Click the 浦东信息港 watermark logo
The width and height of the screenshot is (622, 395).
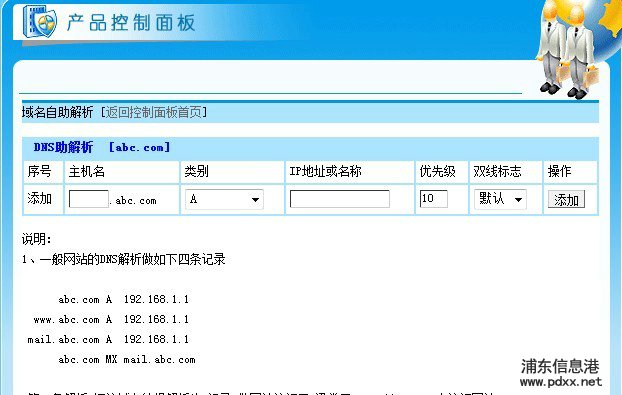[x=560, y=366]
